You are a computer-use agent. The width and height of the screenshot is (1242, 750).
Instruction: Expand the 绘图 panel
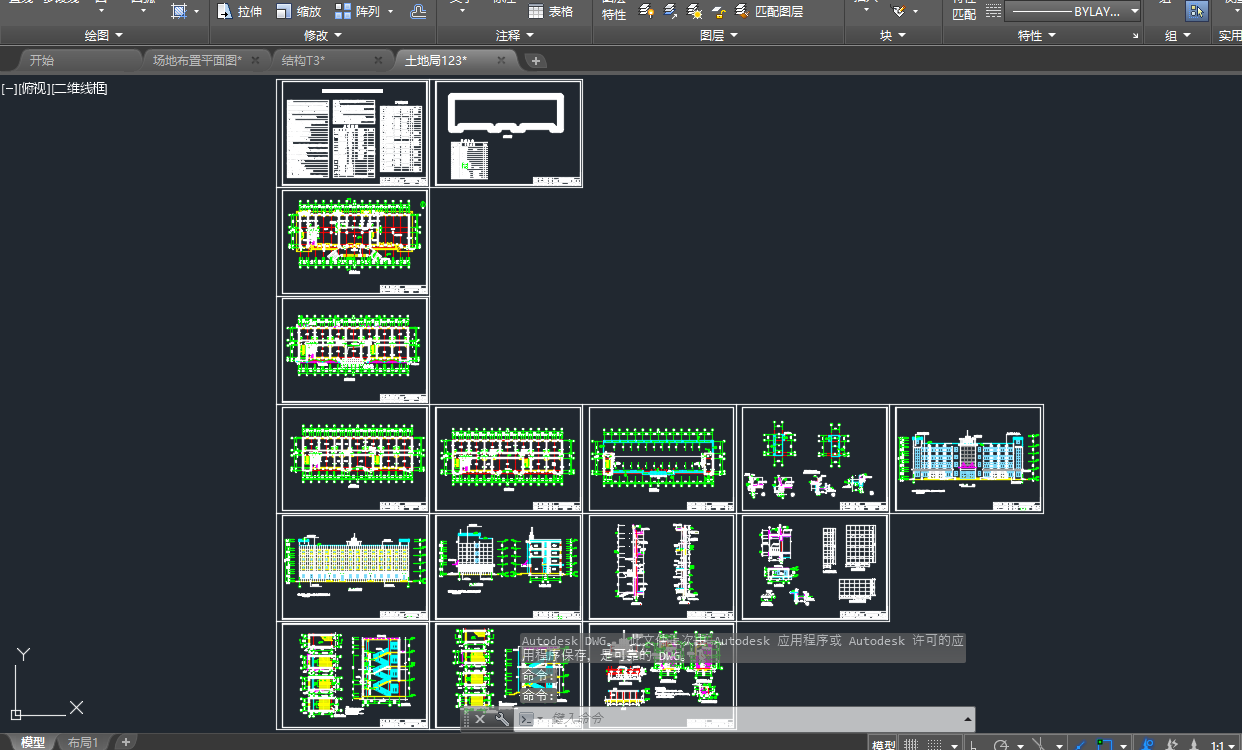[x=104, y=35]
